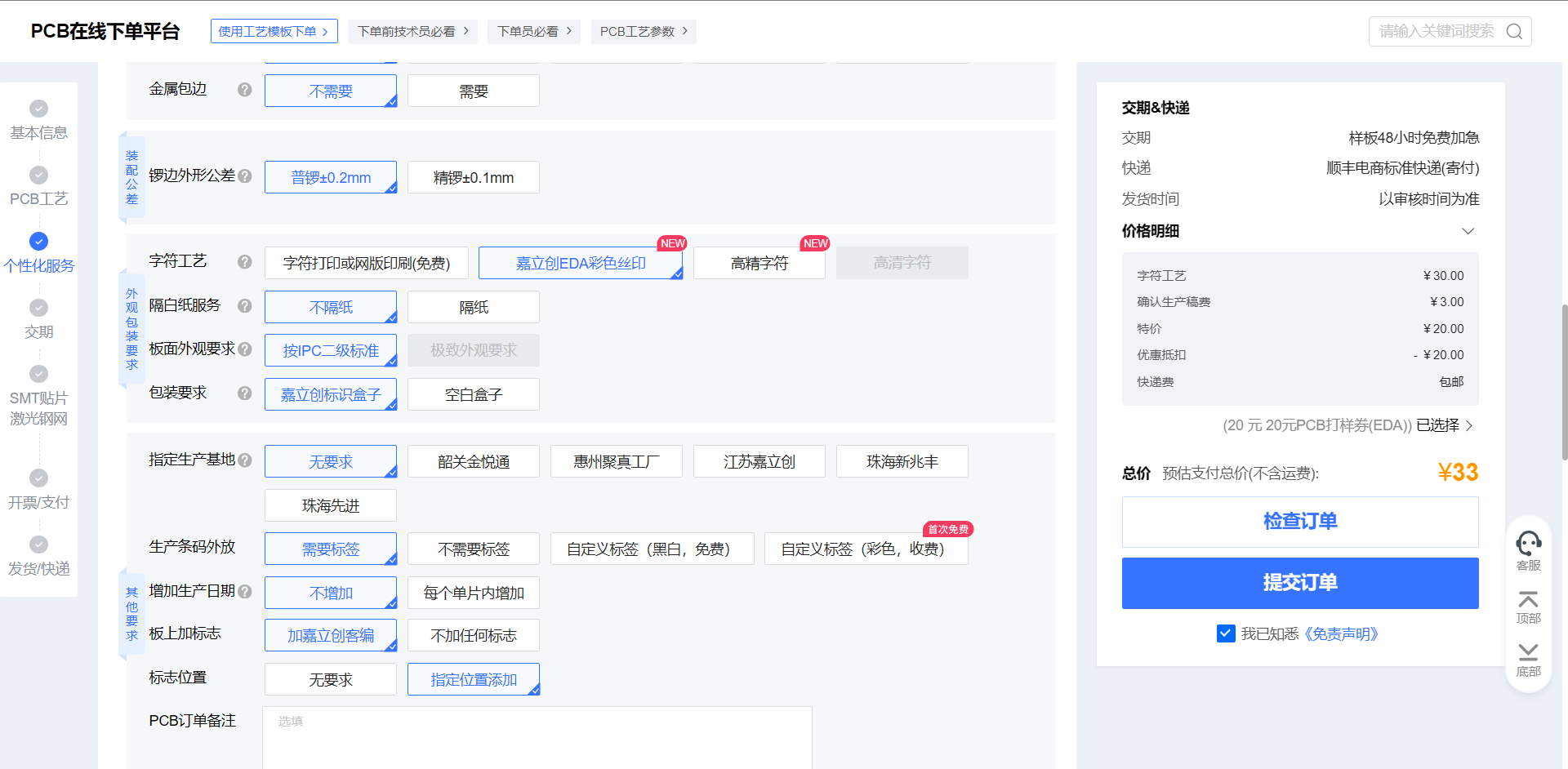Go to 交期 step
1568x769 pixels.
click(x=38, y=331)
